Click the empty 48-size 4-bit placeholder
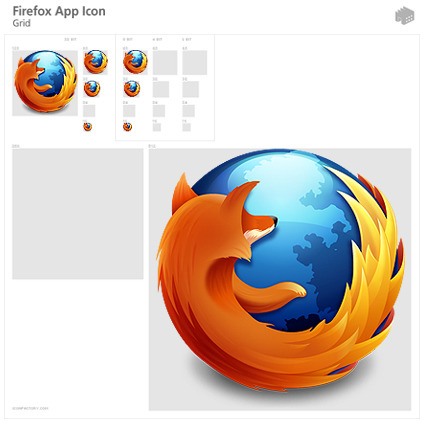Screen dimensions: 430x426 tap(165, 62)
